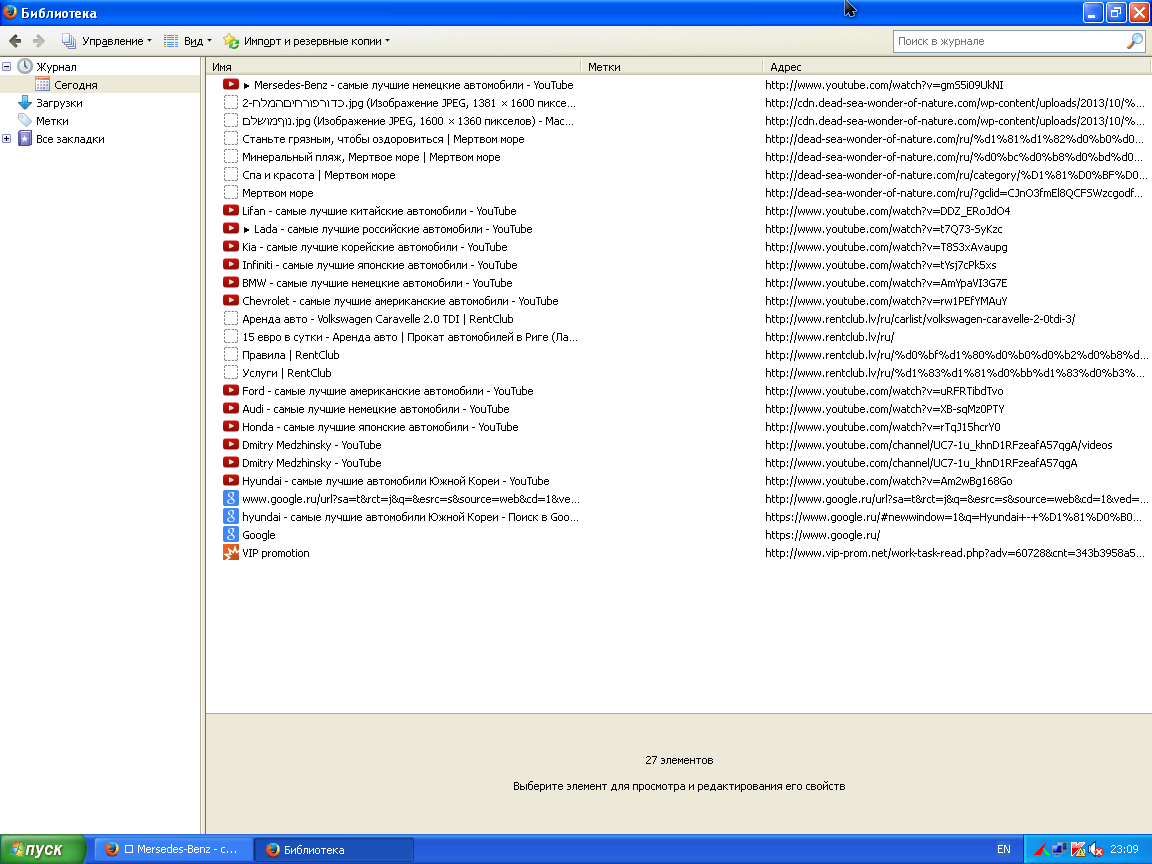Click YouTube icon of Hyundai YouTube entry
1152x864 pixels.
pyautogui.click(x=231, y=480)
